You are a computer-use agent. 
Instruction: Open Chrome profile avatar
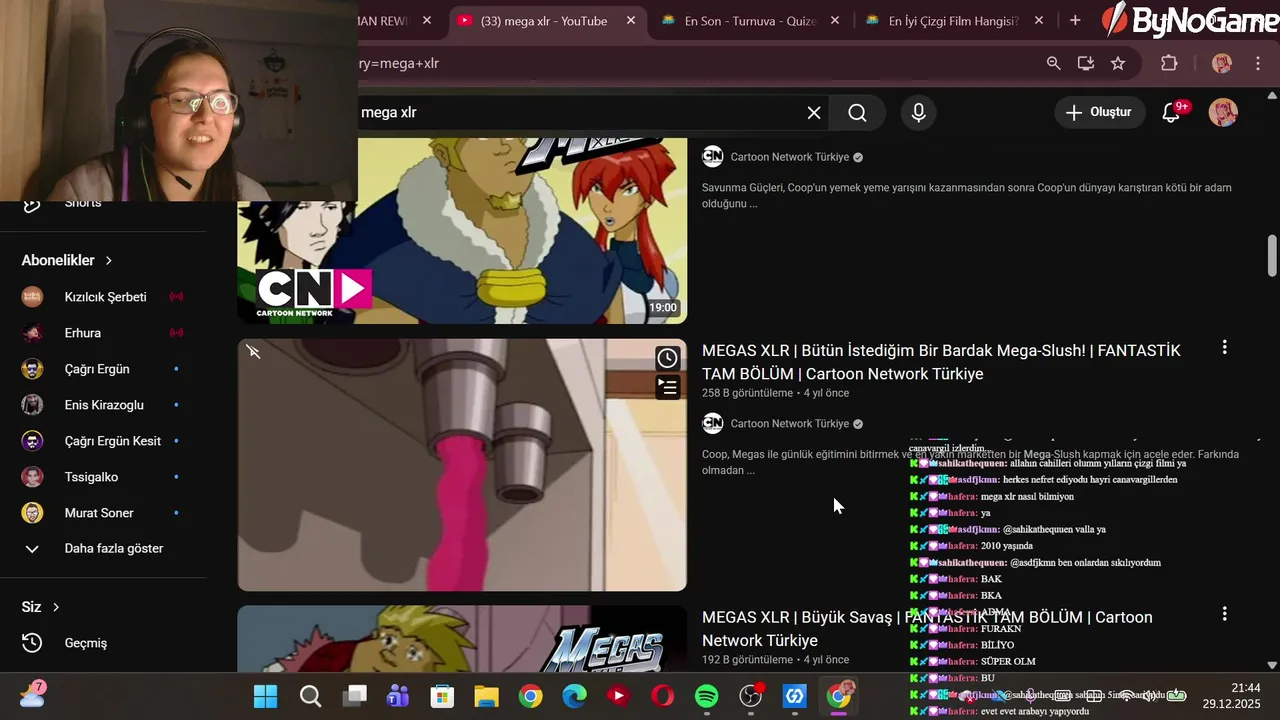[1222, 63]
